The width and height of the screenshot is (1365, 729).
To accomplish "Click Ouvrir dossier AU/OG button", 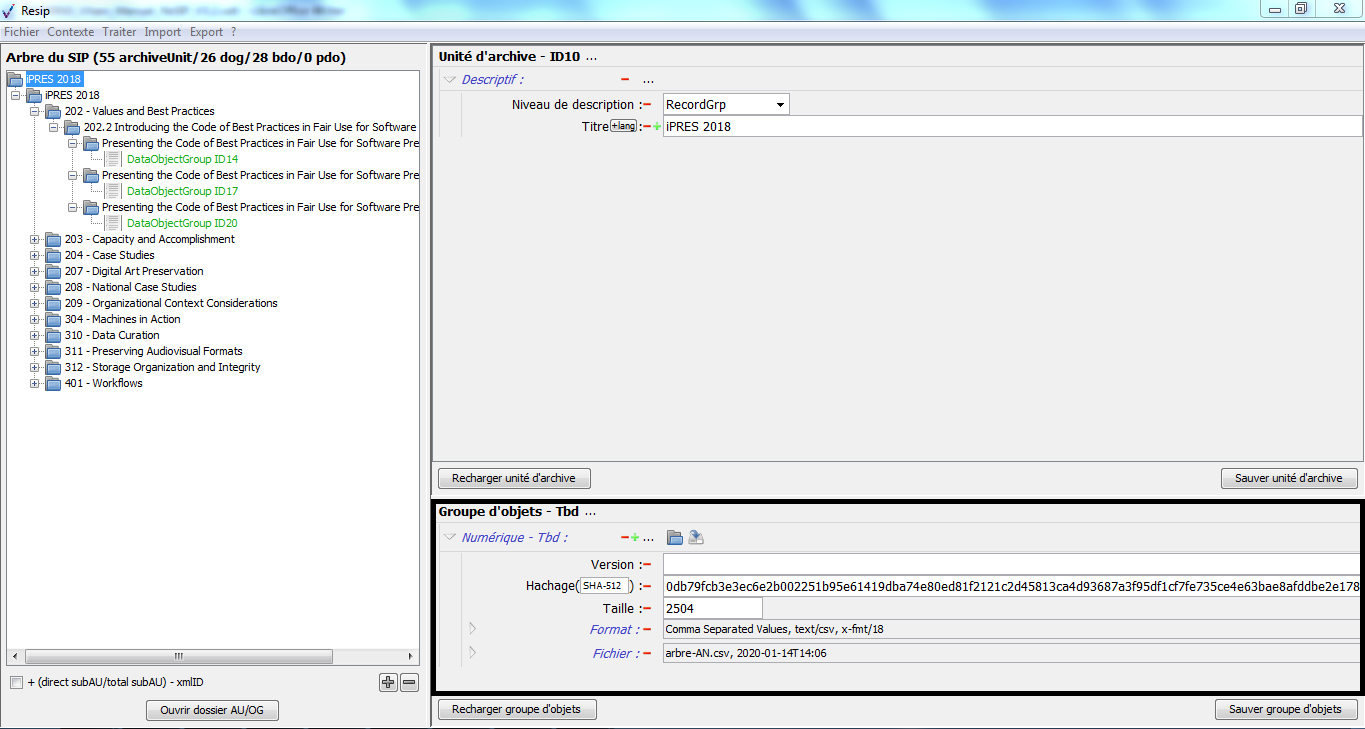I will point(212,711).
